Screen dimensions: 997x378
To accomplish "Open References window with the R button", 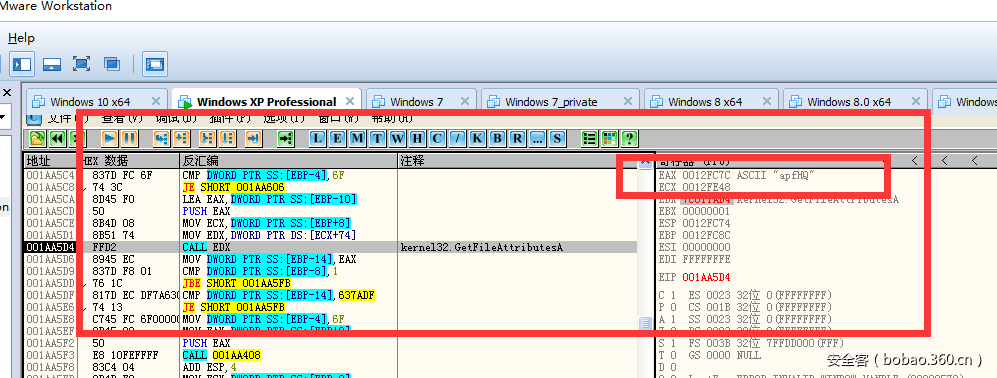I will coord(518,138).
